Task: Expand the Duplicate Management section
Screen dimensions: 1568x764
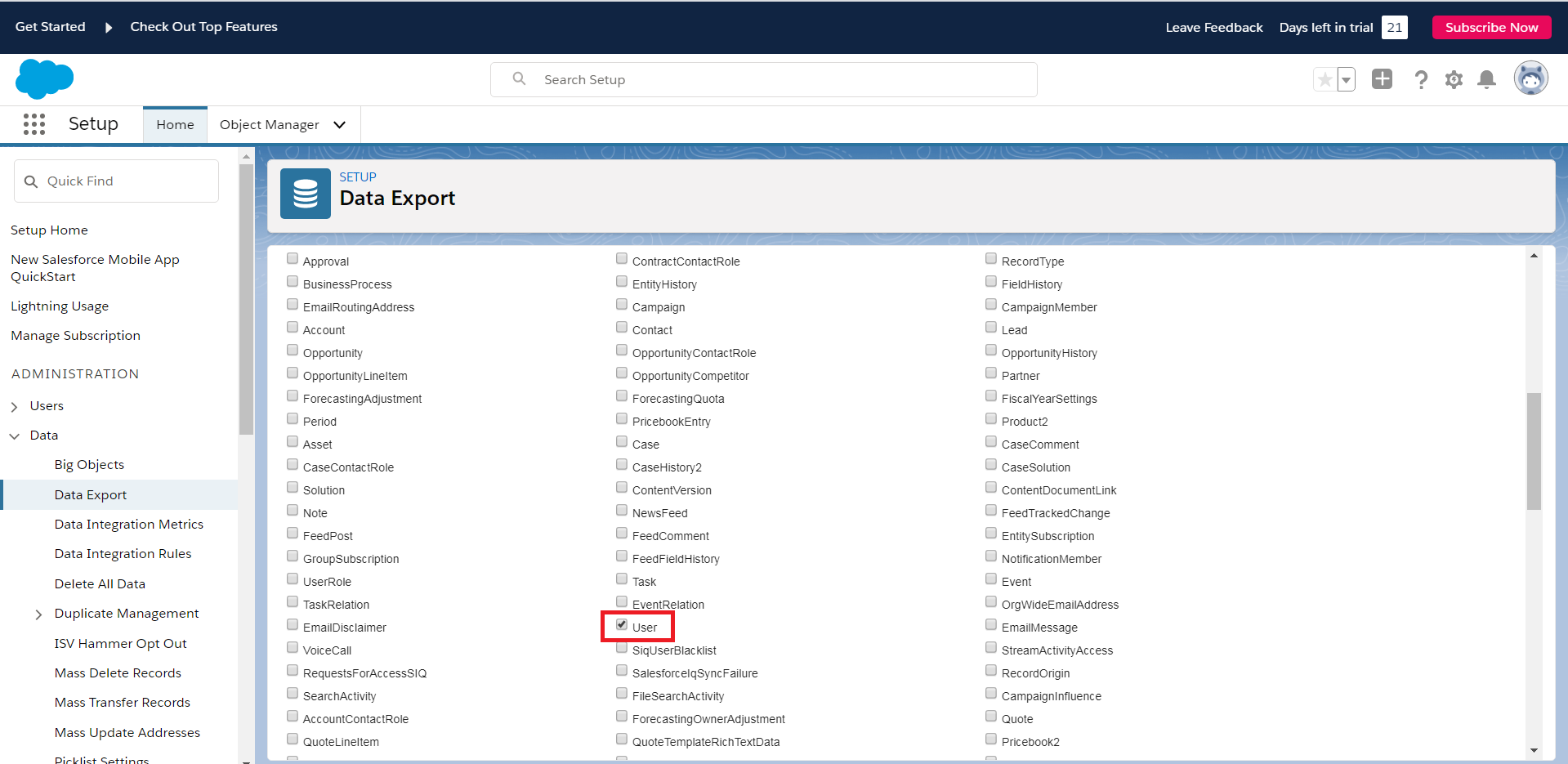Action: [38, 614]
